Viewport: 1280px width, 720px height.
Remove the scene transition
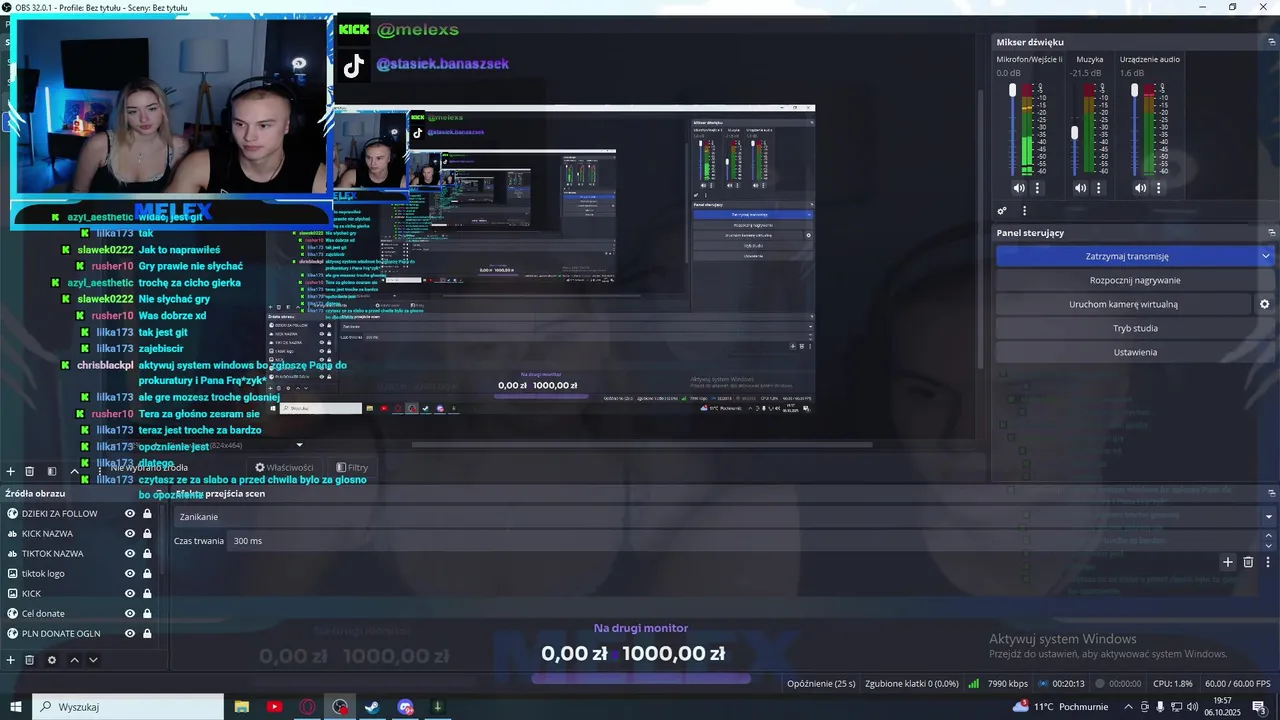coord(1248,562)
